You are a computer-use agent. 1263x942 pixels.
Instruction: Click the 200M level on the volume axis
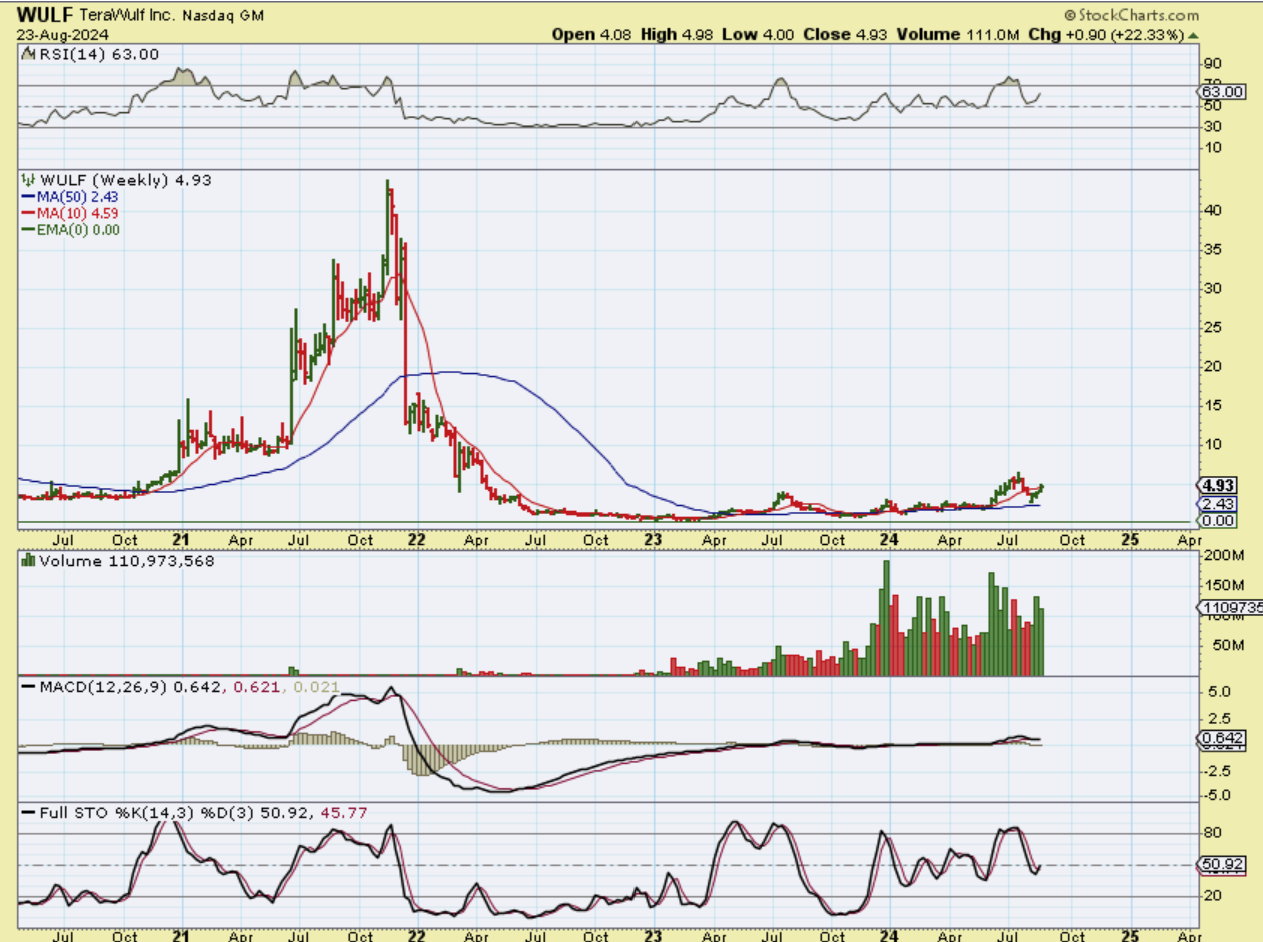[x=1223, y=556]
